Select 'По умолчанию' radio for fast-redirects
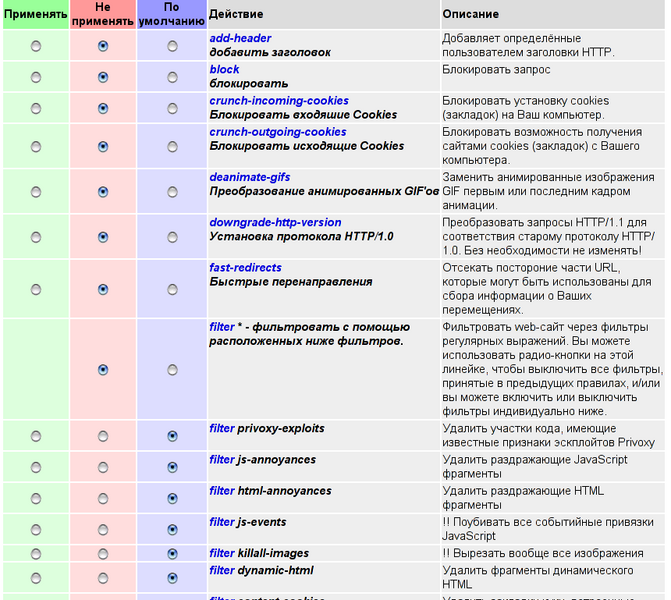Screen dimensions: 671x600 pos(172,289)
